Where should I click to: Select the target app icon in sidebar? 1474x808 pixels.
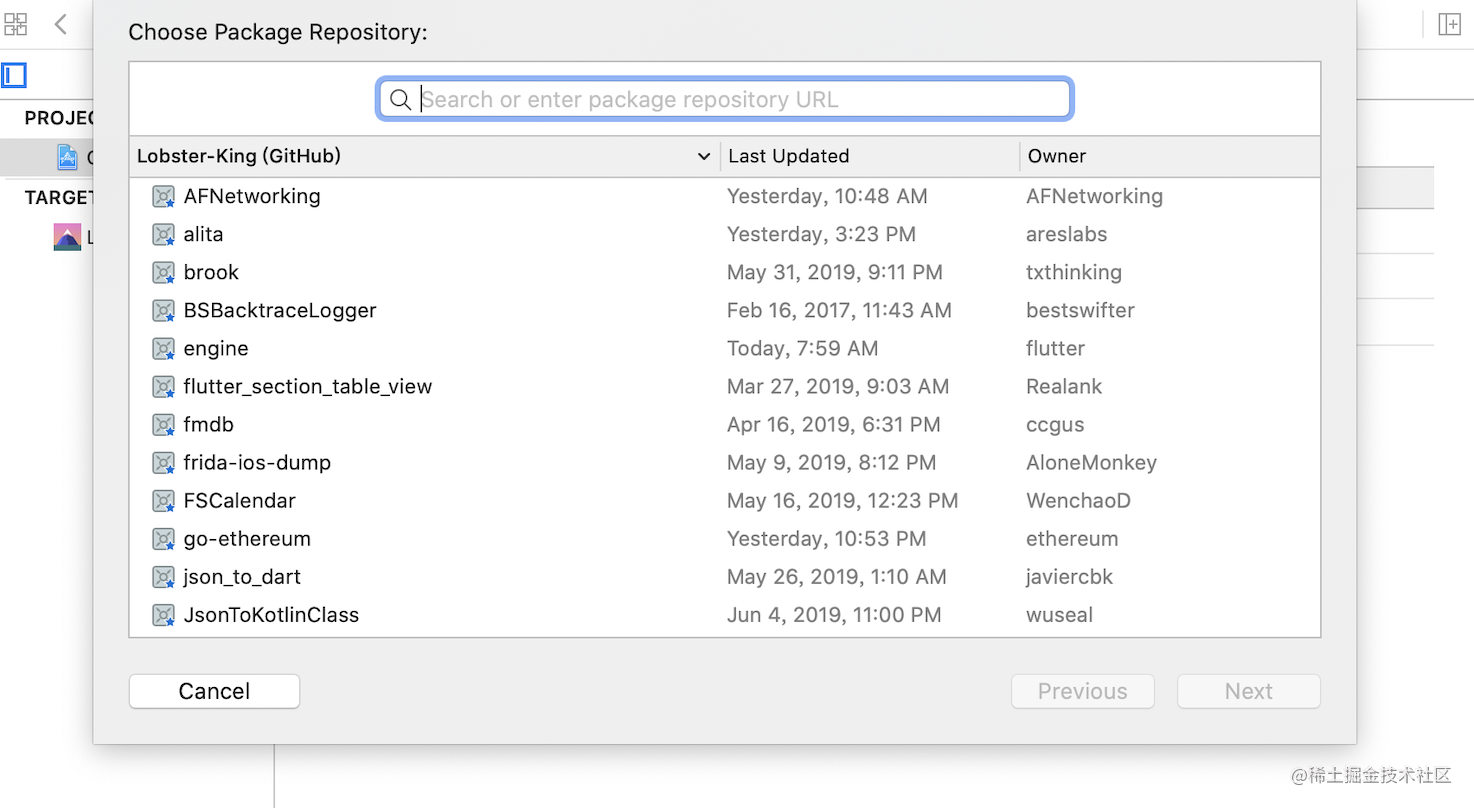click(67, 237)
